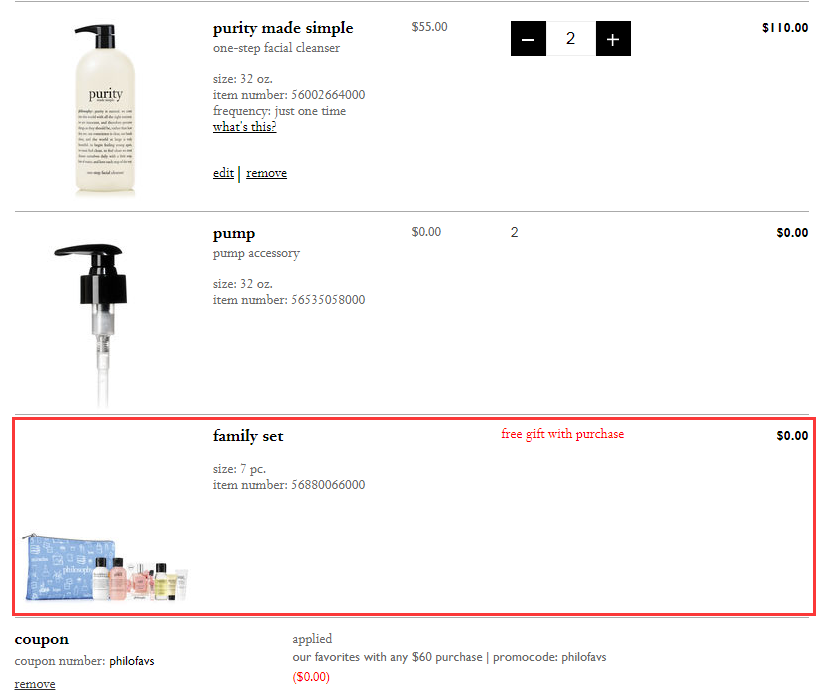
Task: Click the quantity field showing 2
Action: [570, 39]
